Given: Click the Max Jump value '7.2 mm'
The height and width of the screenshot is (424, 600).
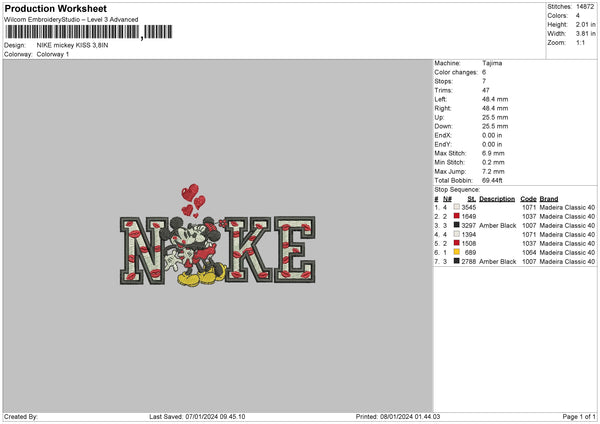Looking at the screenshot, I should [x=493, y=171].
